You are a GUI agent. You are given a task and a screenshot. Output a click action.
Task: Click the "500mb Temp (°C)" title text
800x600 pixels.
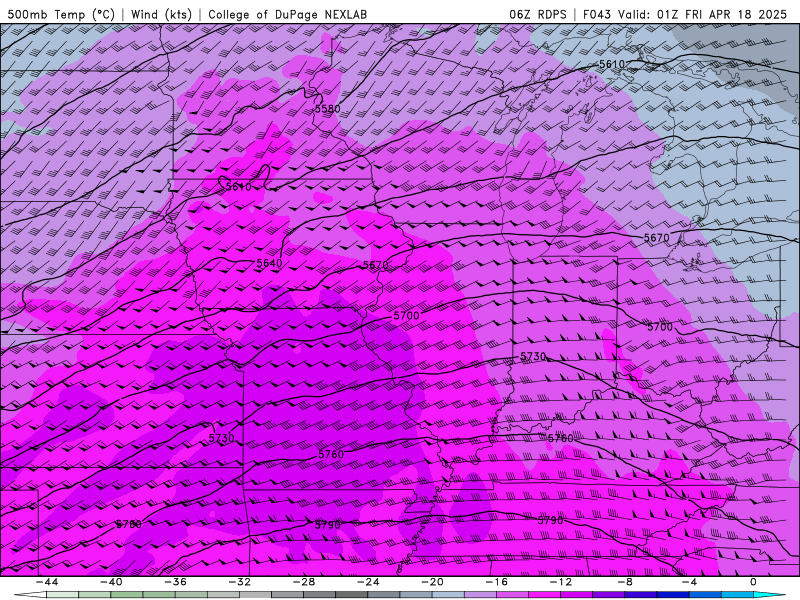click(61, 14)
